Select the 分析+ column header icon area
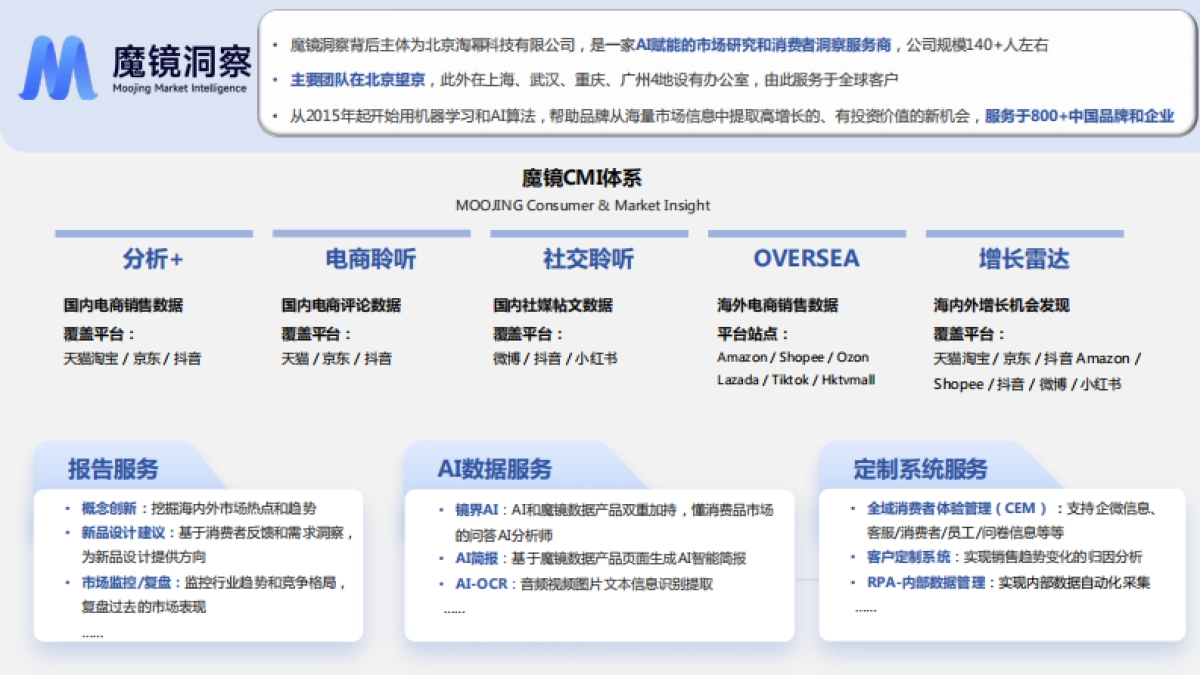 pyautogui.click(x=150, y=258)
